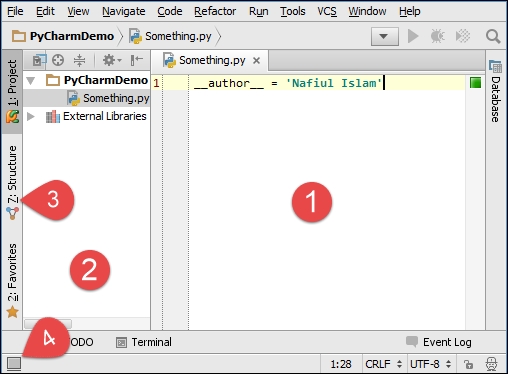Screen dimensions: 508x374
Task: Click Scroll from Source target icon
Action: point(58,60)
